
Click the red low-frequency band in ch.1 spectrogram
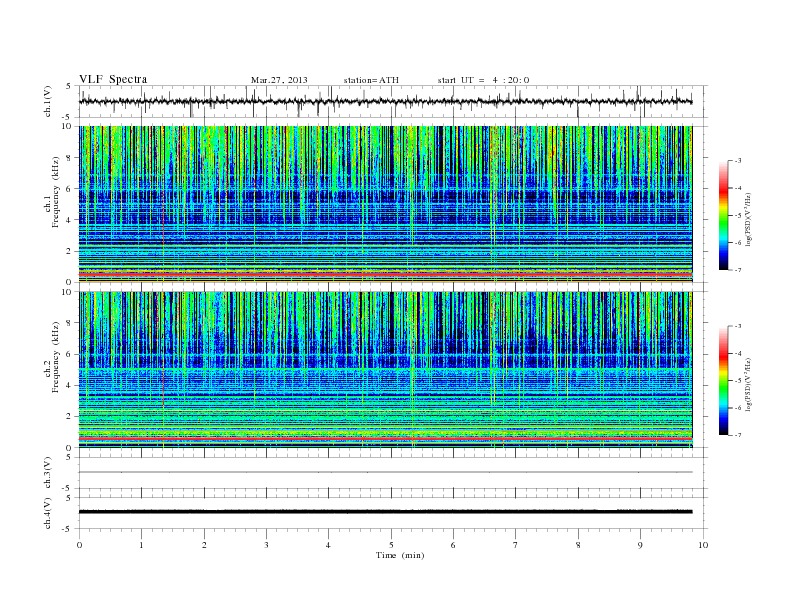tap(385, 274)
